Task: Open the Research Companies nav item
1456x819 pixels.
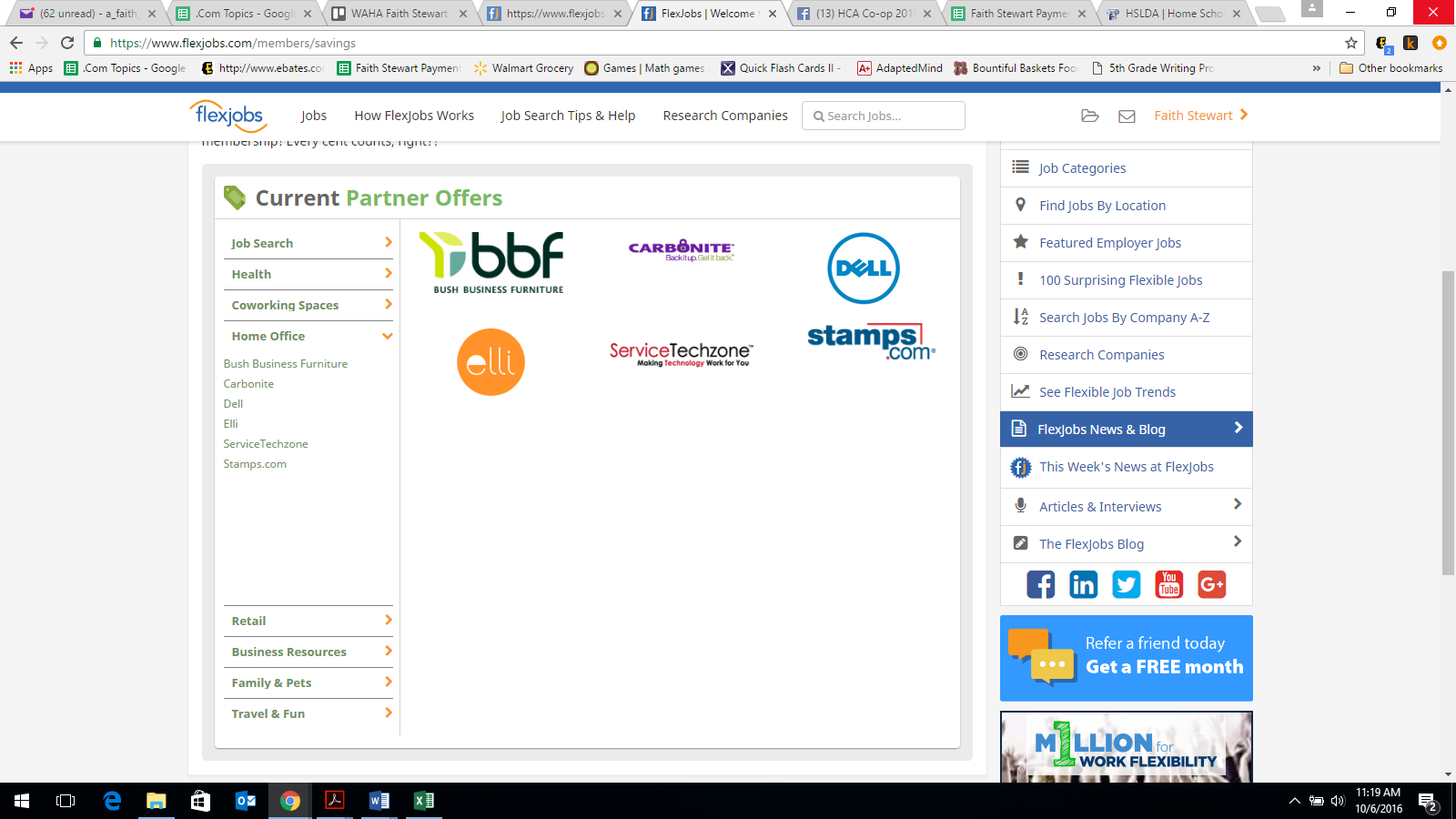Action: [725, 116]
